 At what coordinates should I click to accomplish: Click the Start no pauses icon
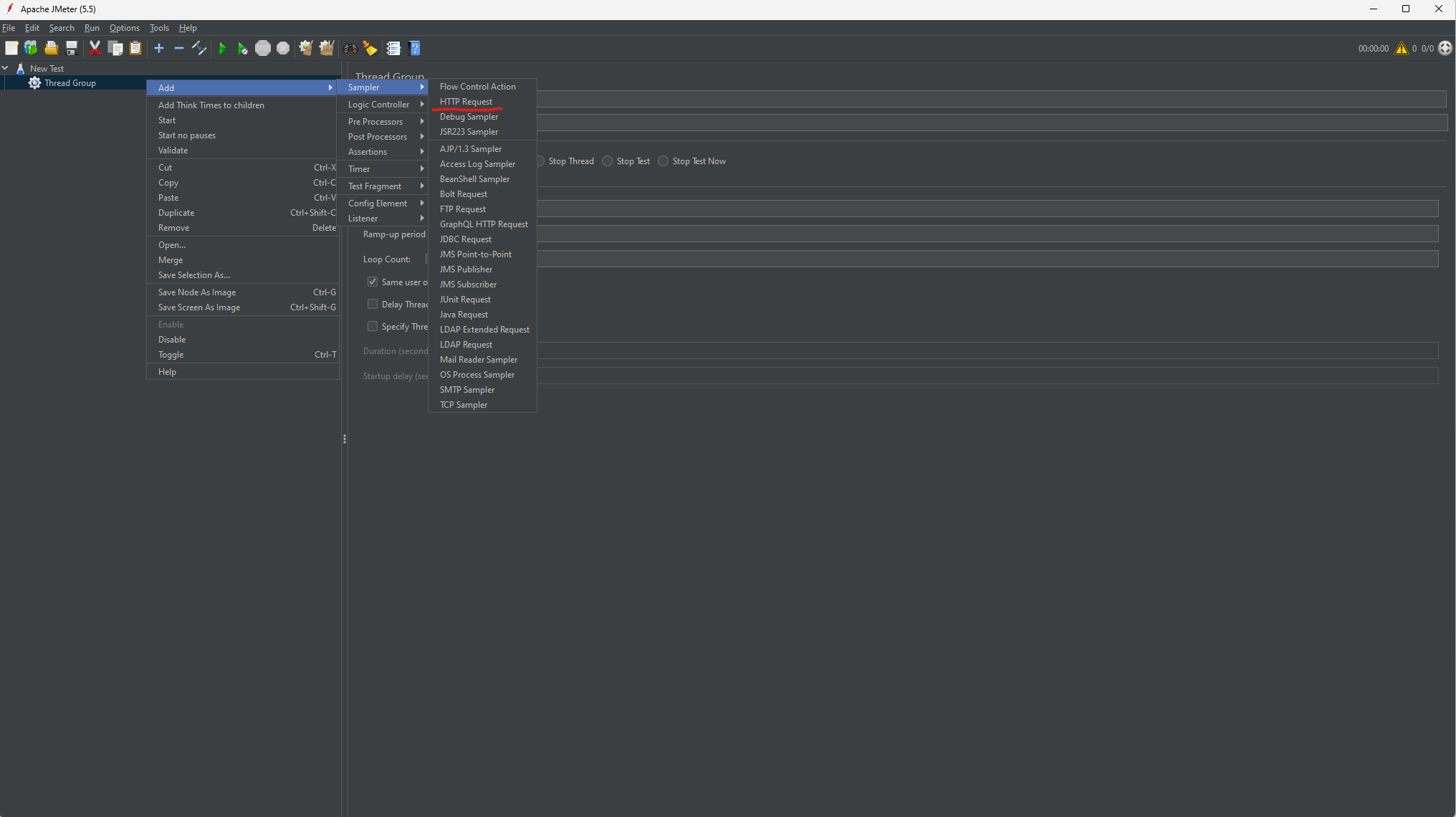coord(242,48)
